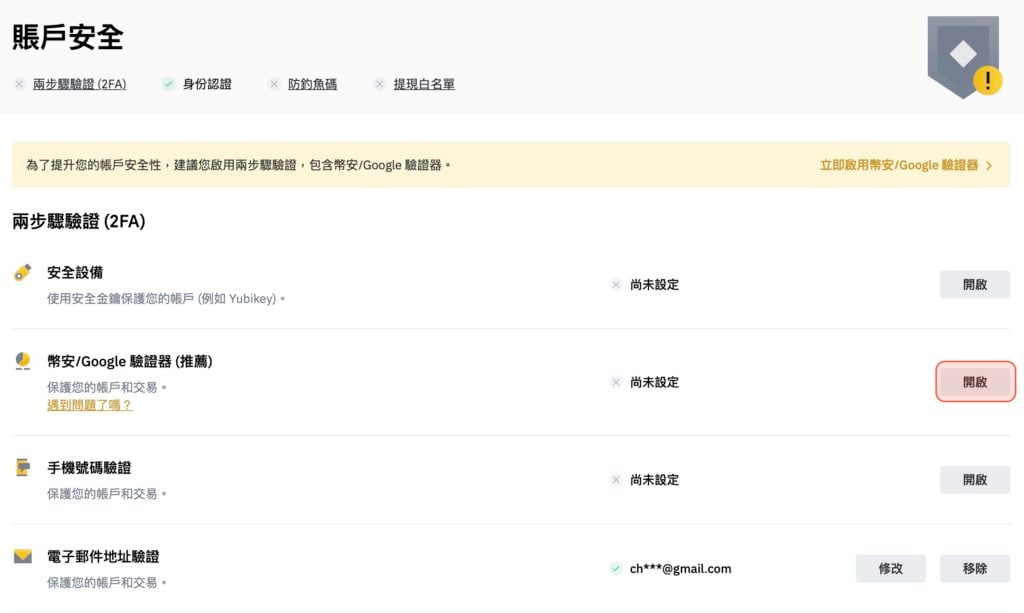Click 開啟 button for 幣安/Google 驗證器
Screen dimensions: 1024x613
click(974, 382)
